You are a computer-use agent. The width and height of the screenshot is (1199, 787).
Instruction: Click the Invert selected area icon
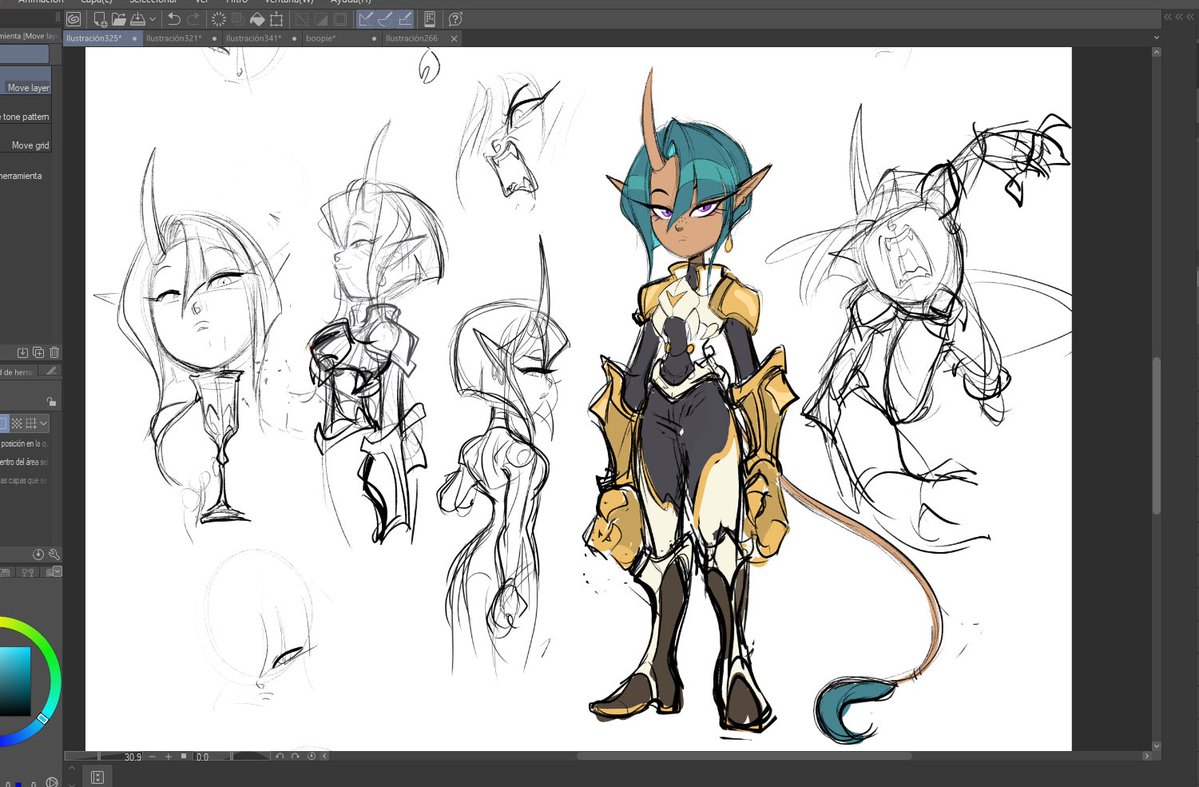pyautogui.click(x=321, y=19)
